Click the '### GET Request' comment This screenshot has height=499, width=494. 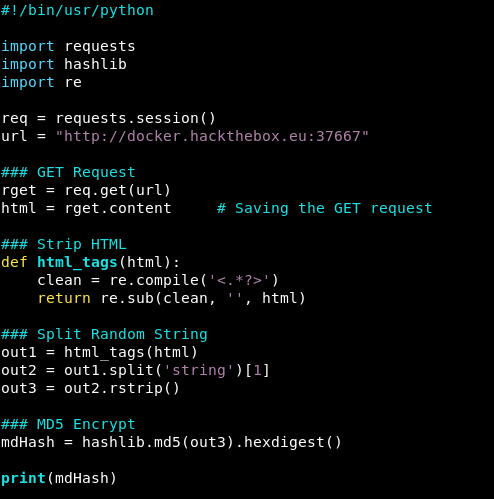click(x=68, y=172)
